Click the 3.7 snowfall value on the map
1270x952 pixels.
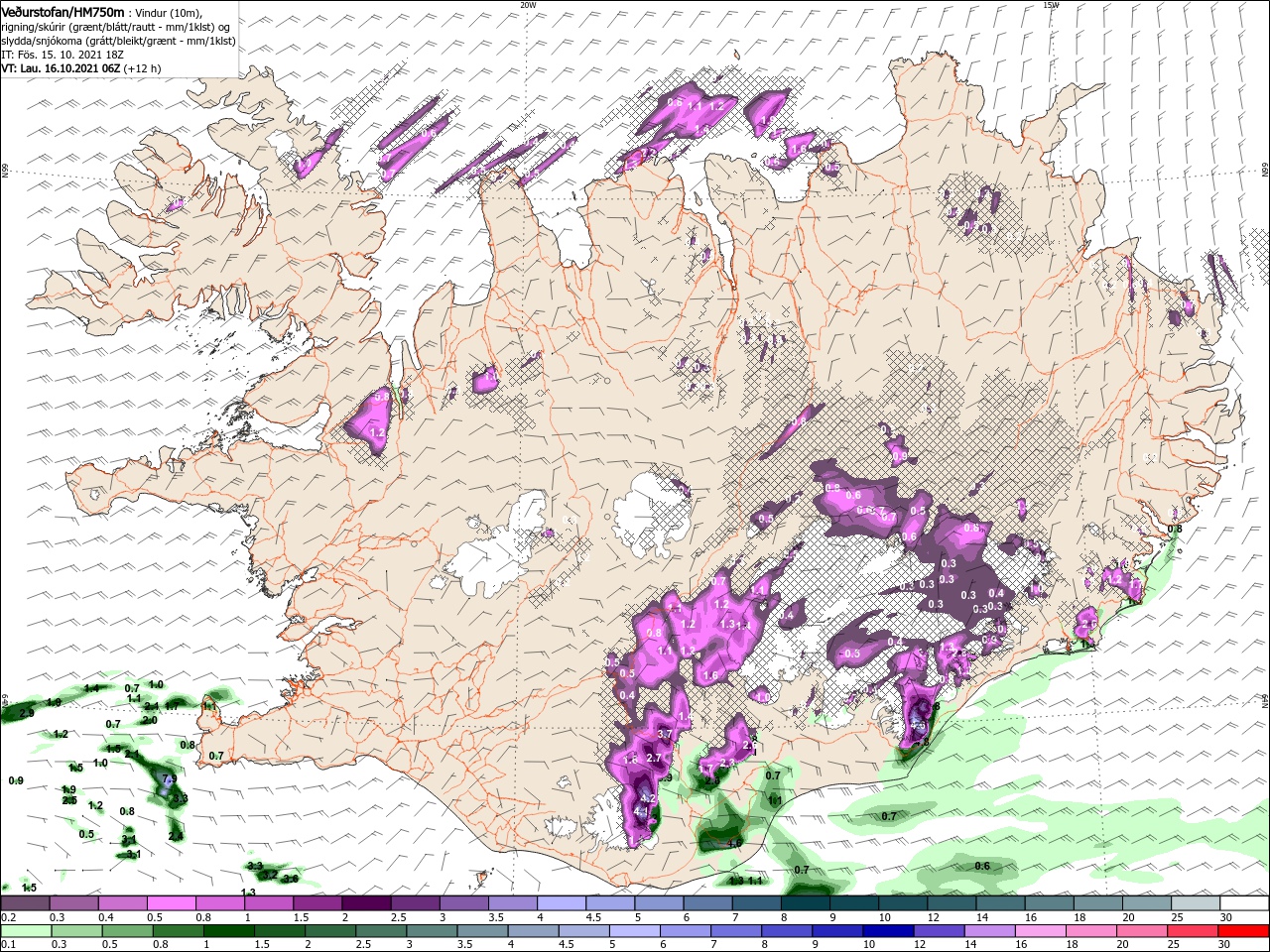pyautogui.click(x=665, y=735)
